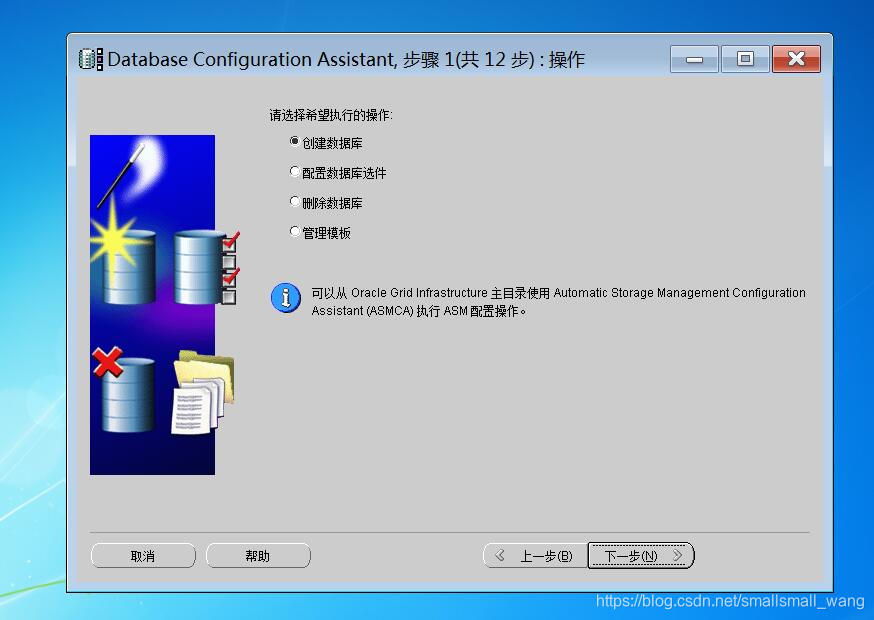Click the Oracle Grid Infrastructure info message text
Image resolution: width=874 pixels, height=620 pixels.
(x=558, y=302)
